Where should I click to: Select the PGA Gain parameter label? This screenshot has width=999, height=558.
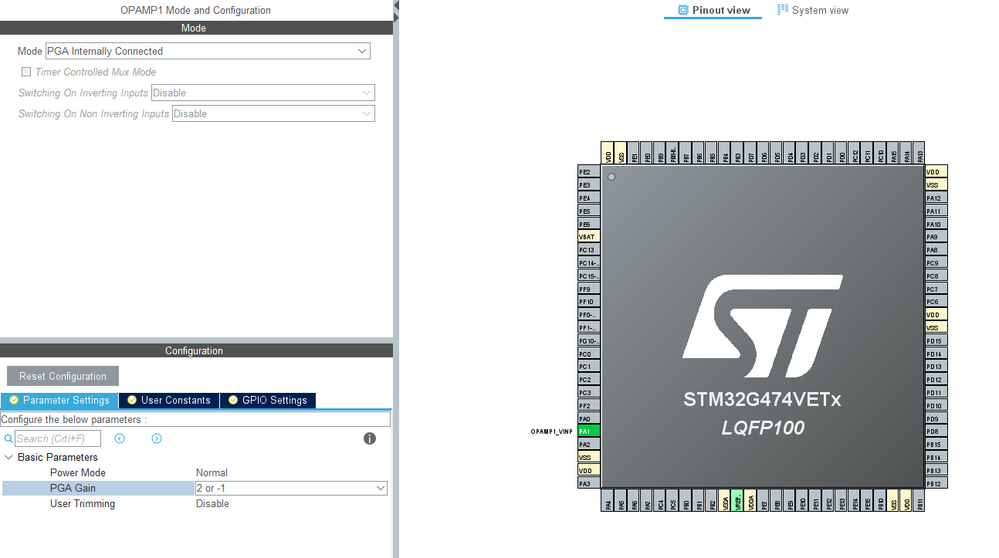tap(73, 489)
